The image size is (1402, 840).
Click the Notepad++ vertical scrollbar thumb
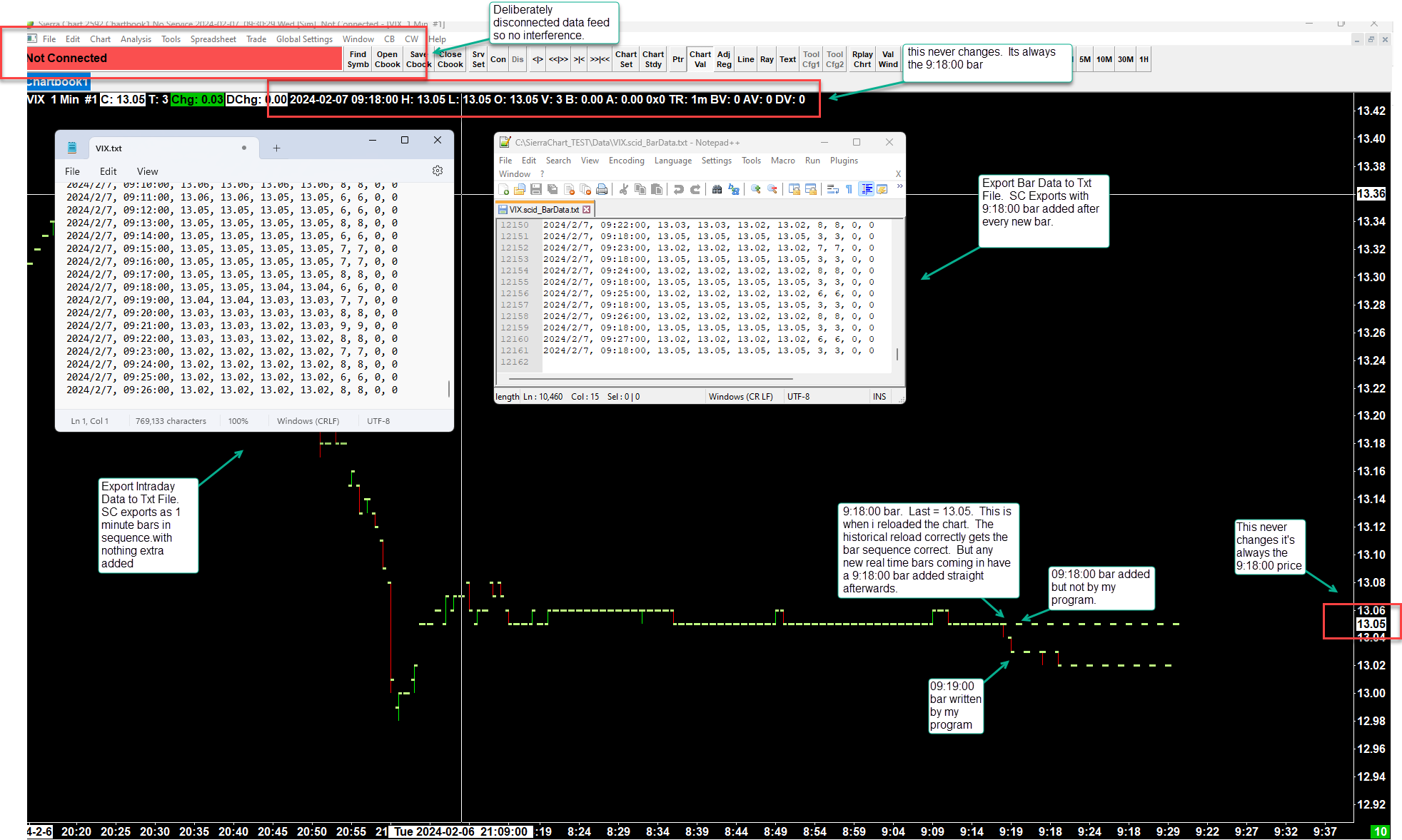897,354
